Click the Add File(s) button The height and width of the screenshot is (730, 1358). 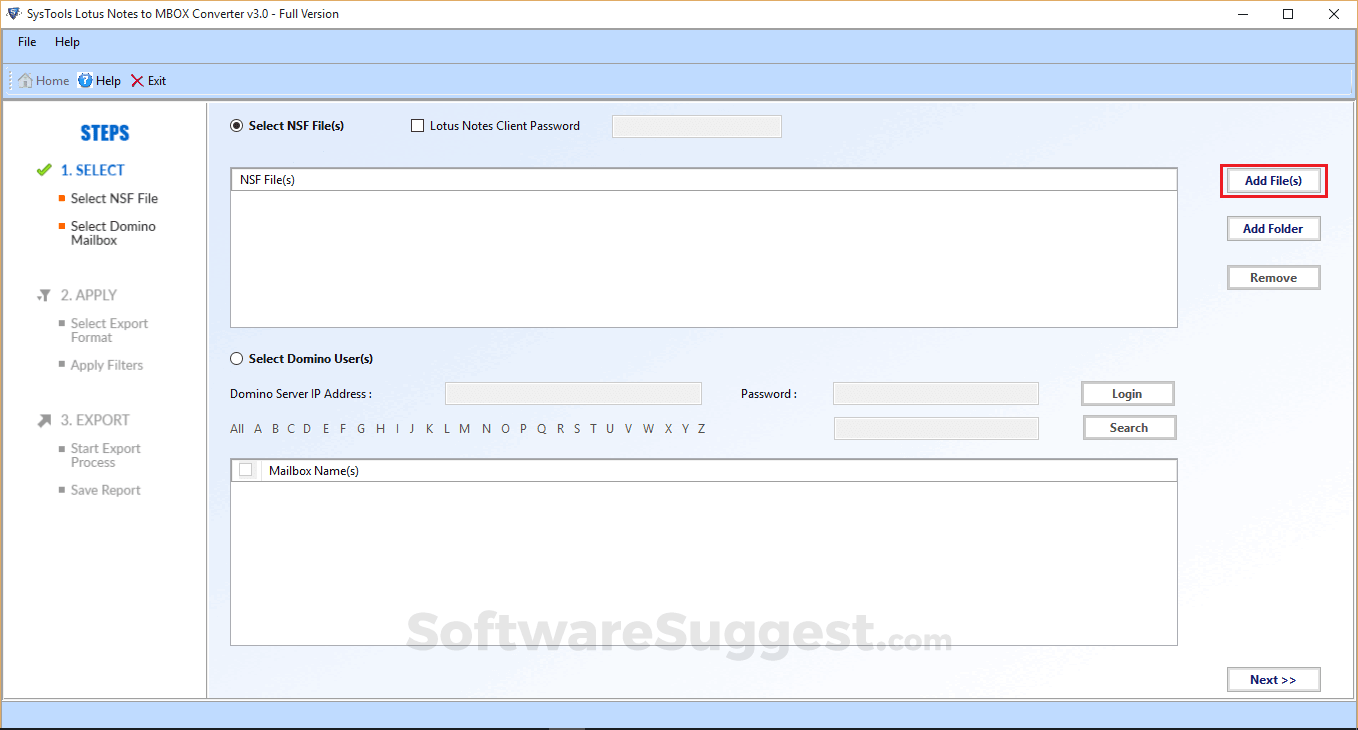click(1273, 180)
